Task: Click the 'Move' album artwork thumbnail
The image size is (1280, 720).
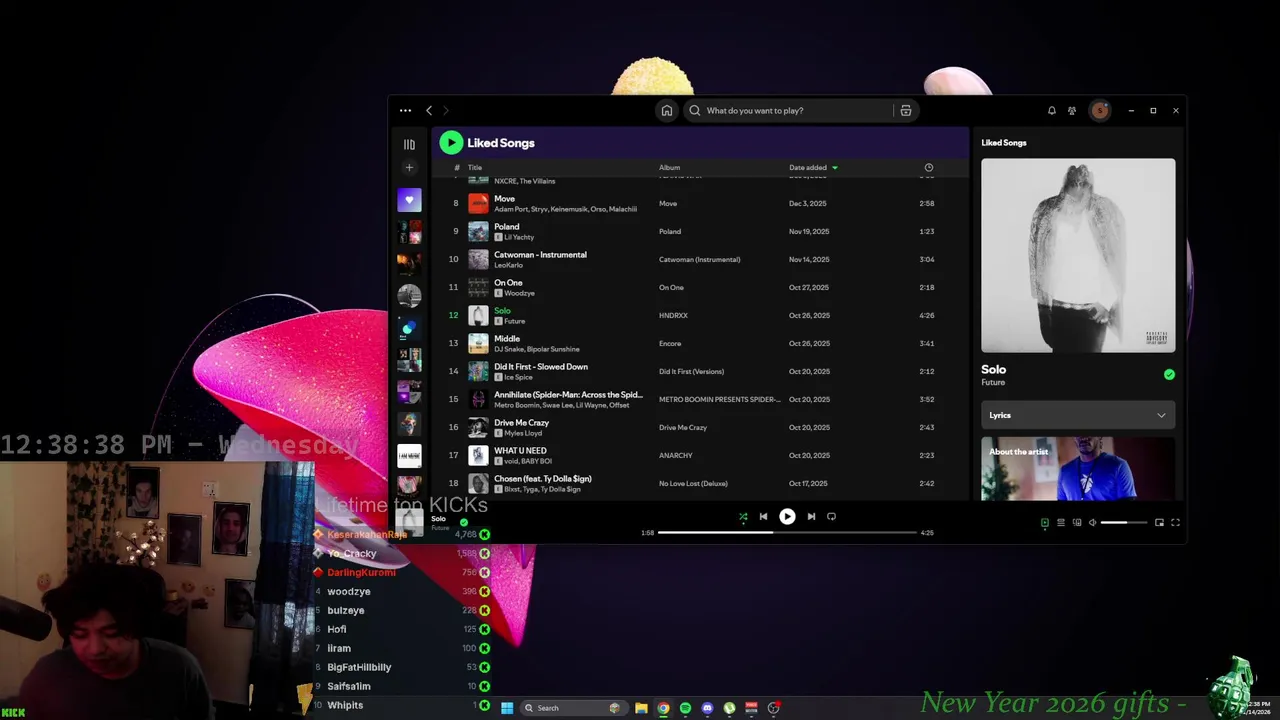Action: point(478,203)
